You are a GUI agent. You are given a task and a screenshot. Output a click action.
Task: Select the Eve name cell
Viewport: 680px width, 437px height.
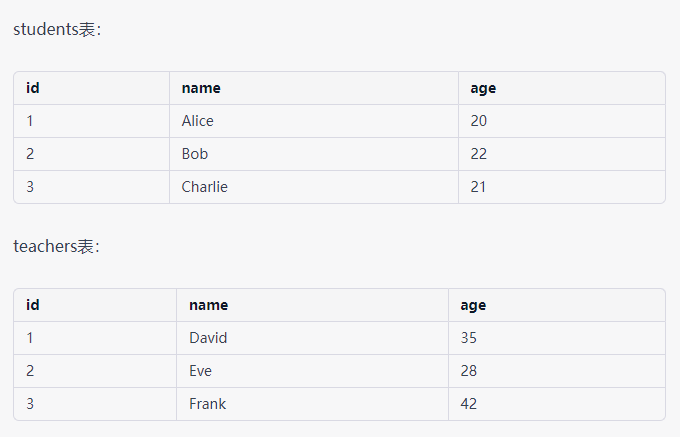coord(200,371)
